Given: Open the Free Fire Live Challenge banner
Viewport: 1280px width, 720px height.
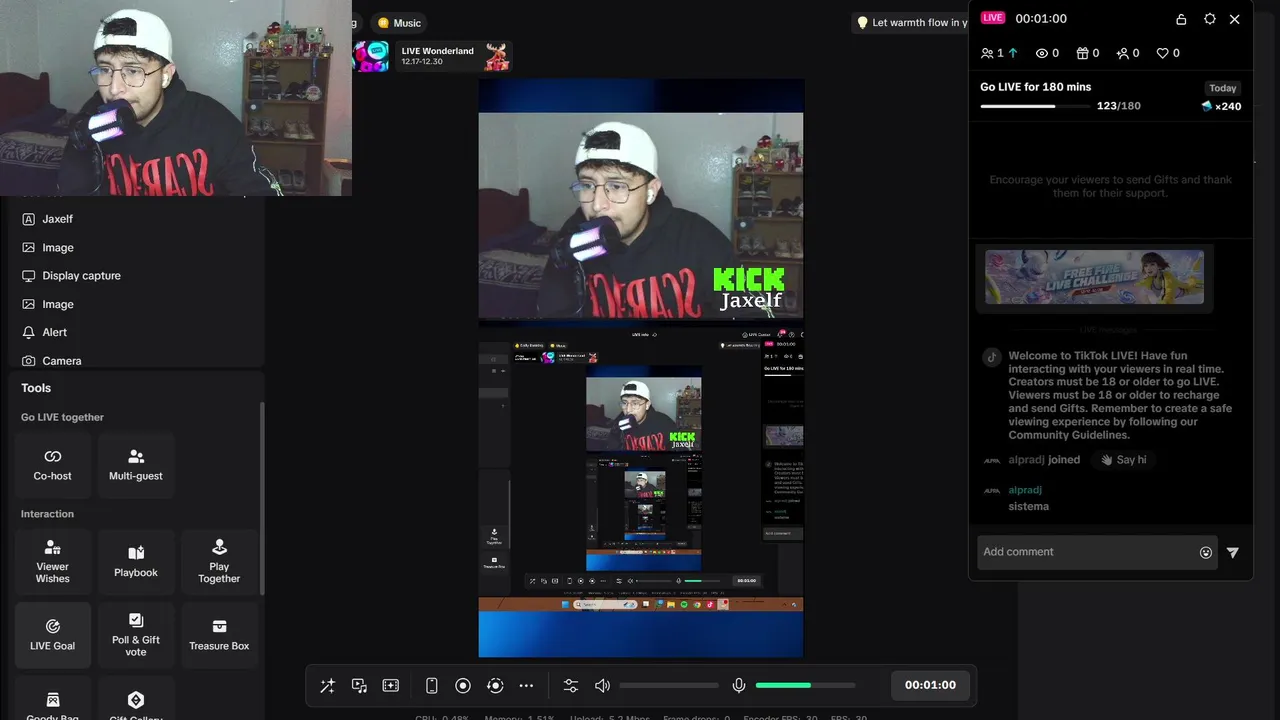Looking at the screenshot, I should pyautogui.click(x=1095, y=277).
